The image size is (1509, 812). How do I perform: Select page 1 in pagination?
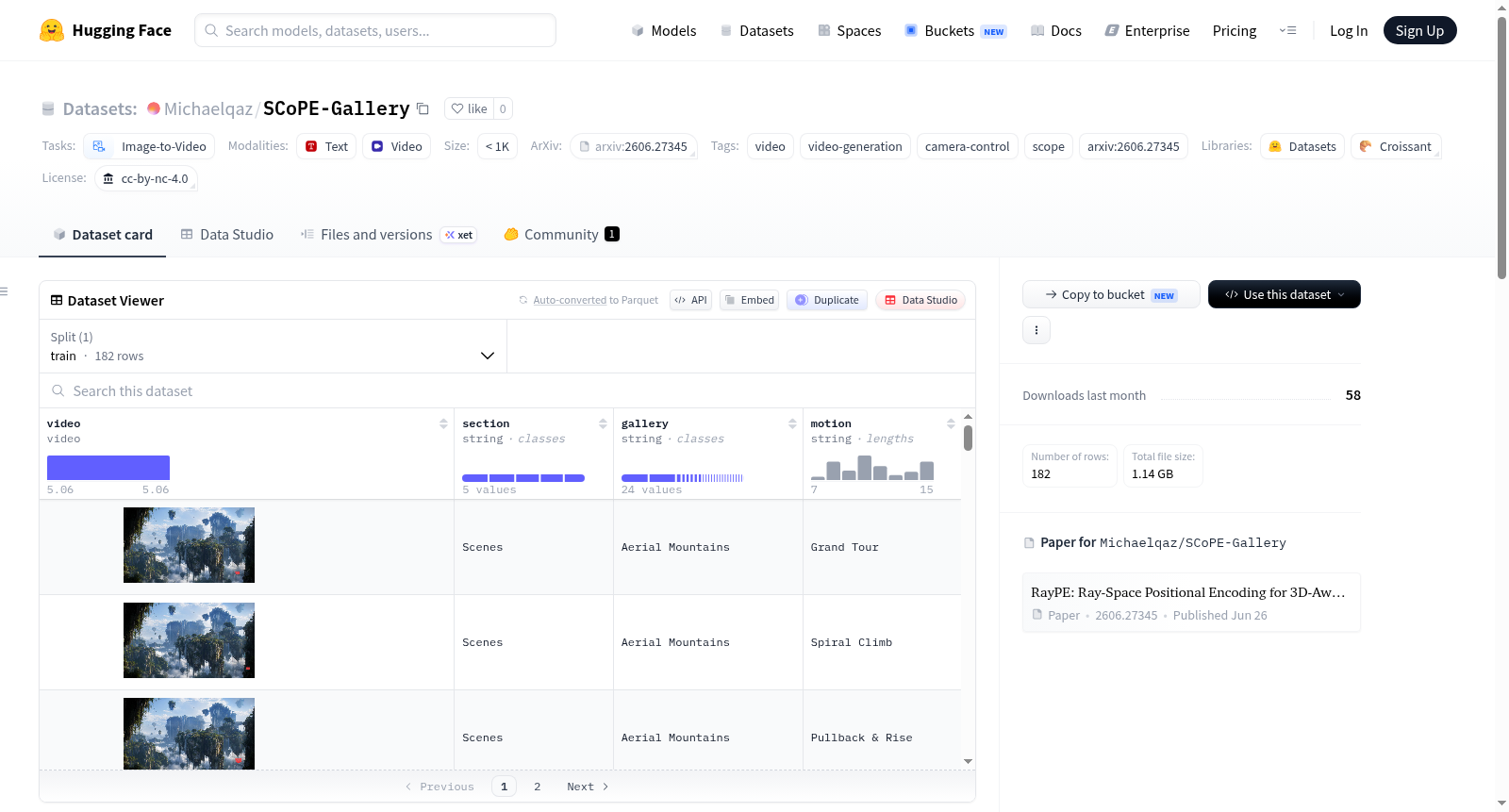tap(504, 787)
